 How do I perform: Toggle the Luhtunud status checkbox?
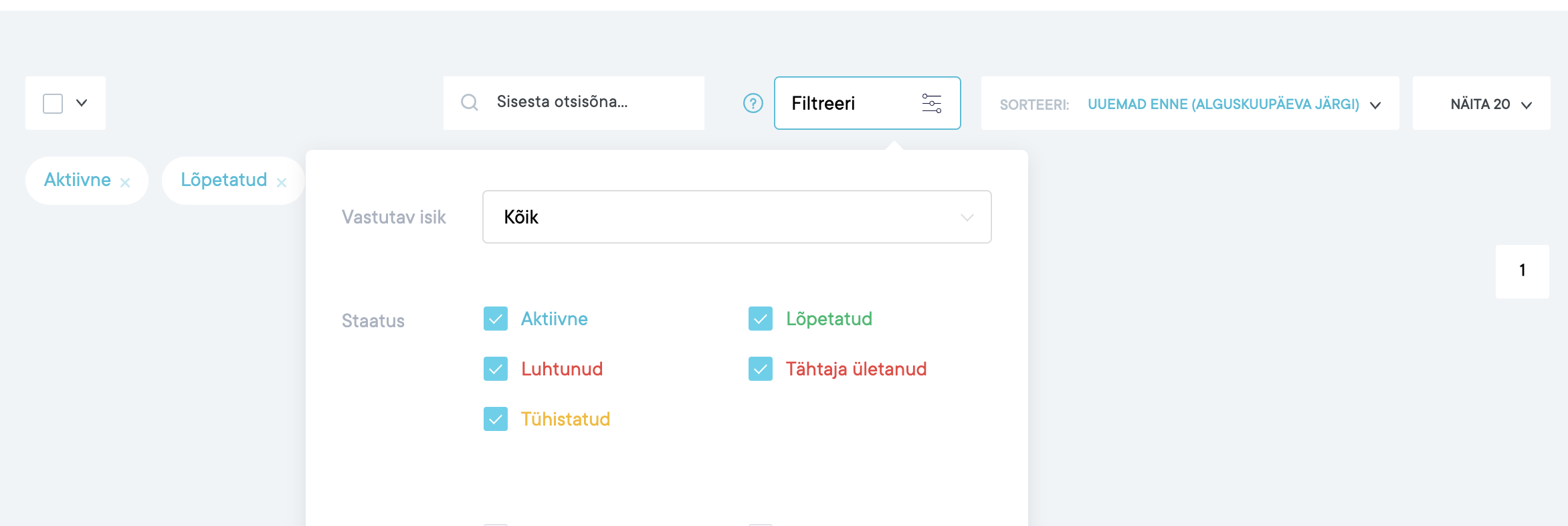coord(496,369)
